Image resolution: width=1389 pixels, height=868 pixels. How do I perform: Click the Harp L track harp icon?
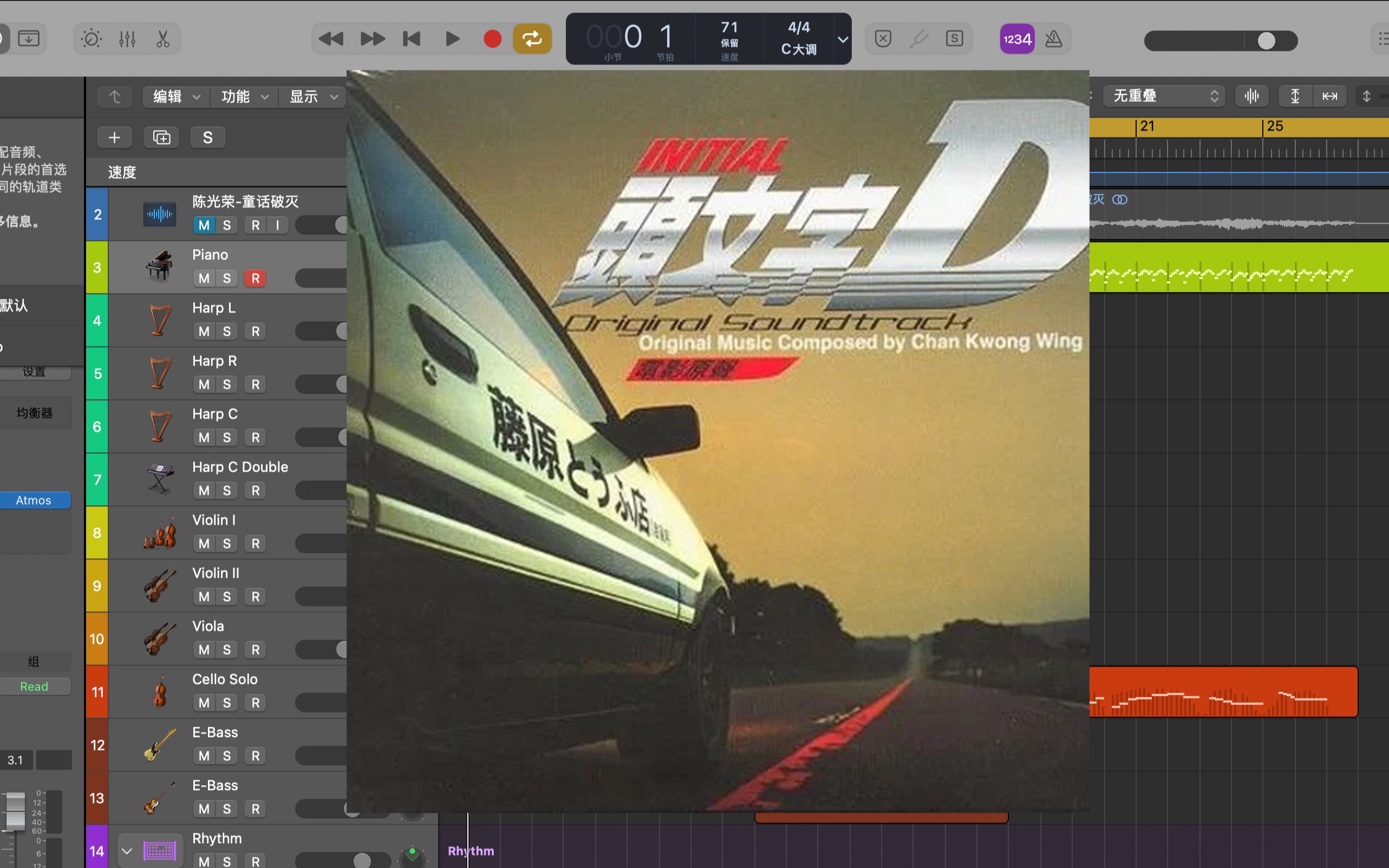pyautogui.click(x=160, y=320)
